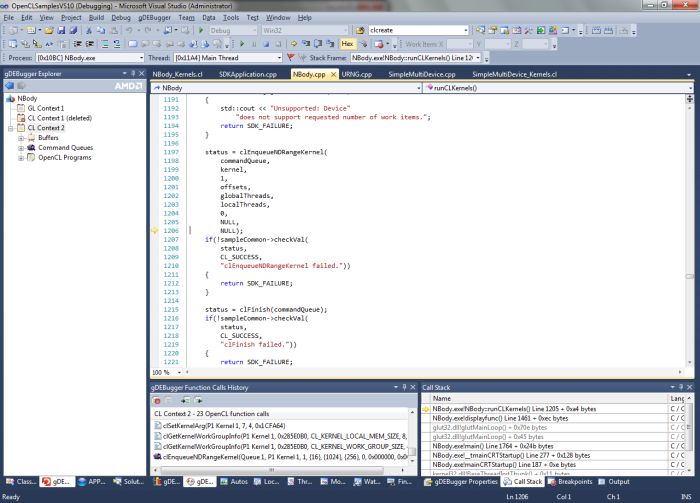The height and width of the screenshot is (503, 700).
Task: Click the Decrease Indent icon
Action: (x=78, y=44)
